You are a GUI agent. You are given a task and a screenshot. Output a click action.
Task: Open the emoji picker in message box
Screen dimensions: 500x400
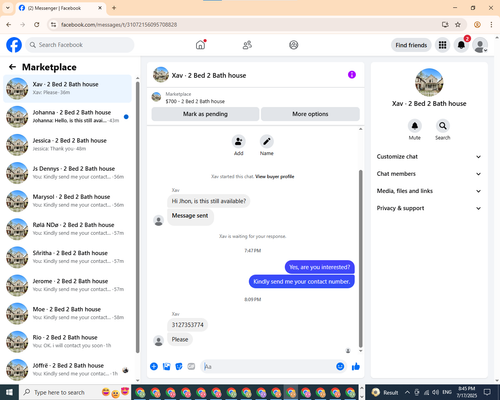coord(340,367)
